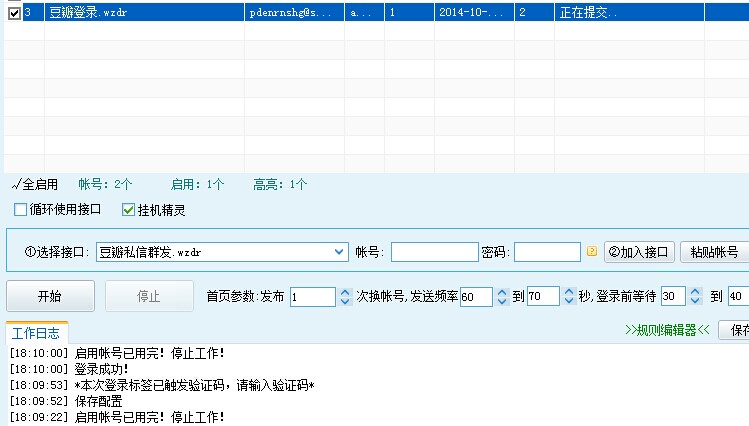749x426 pixels.
Task: Toggle the 挂机精灵 checkbox
Action: 128,210
